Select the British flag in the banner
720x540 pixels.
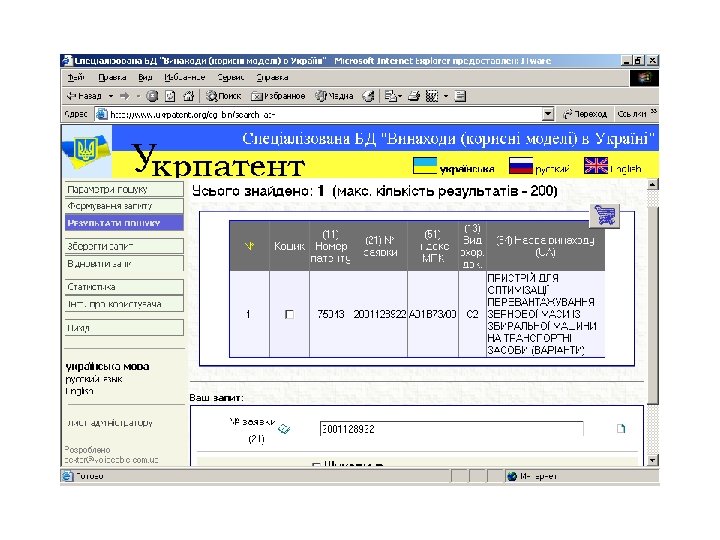tap(596, 166)
